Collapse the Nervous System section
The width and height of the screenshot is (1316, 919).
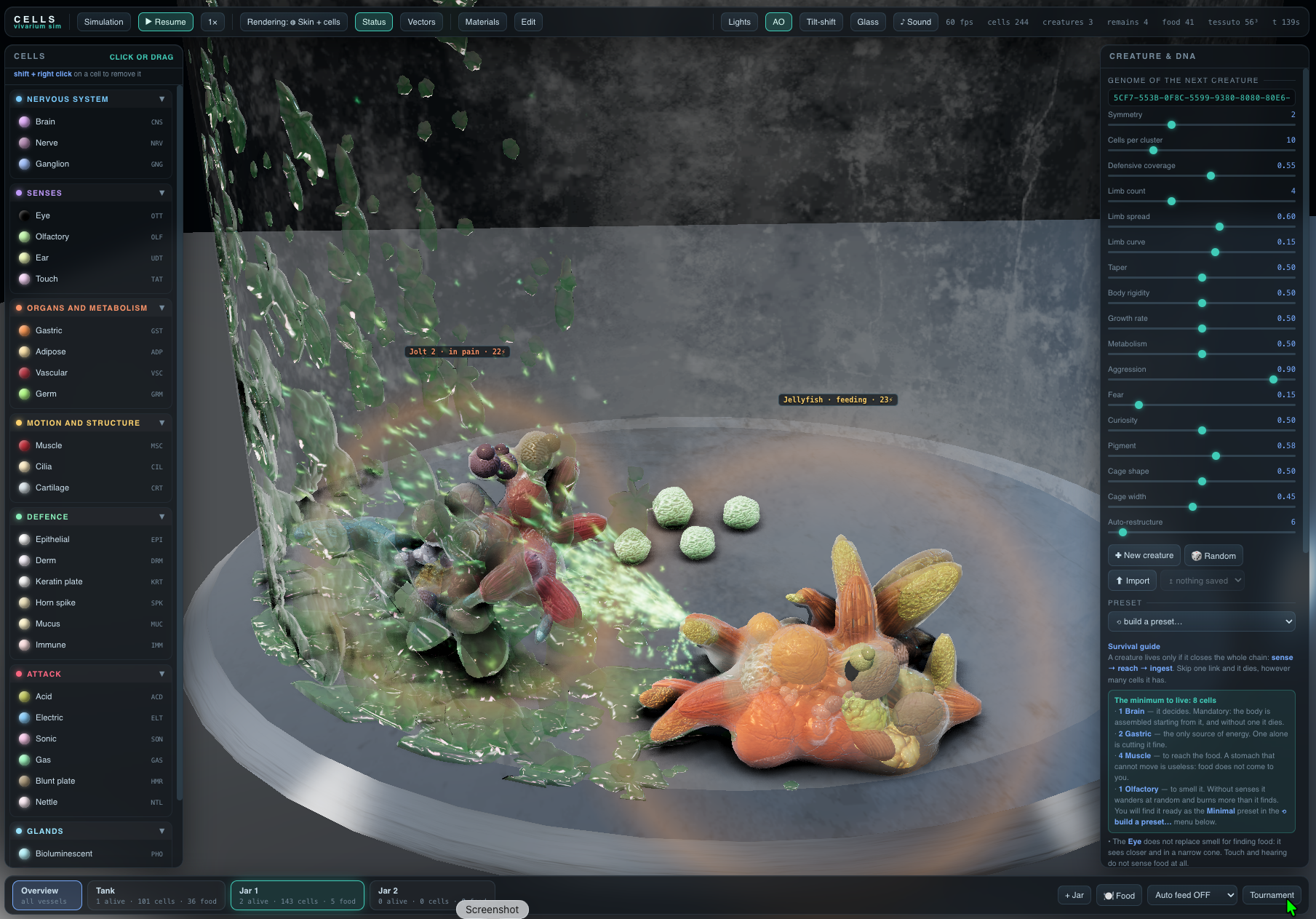[x=161, y=99]
